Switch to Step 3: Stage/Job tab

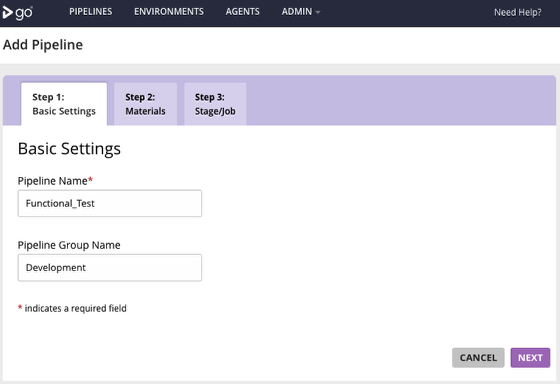215,104
